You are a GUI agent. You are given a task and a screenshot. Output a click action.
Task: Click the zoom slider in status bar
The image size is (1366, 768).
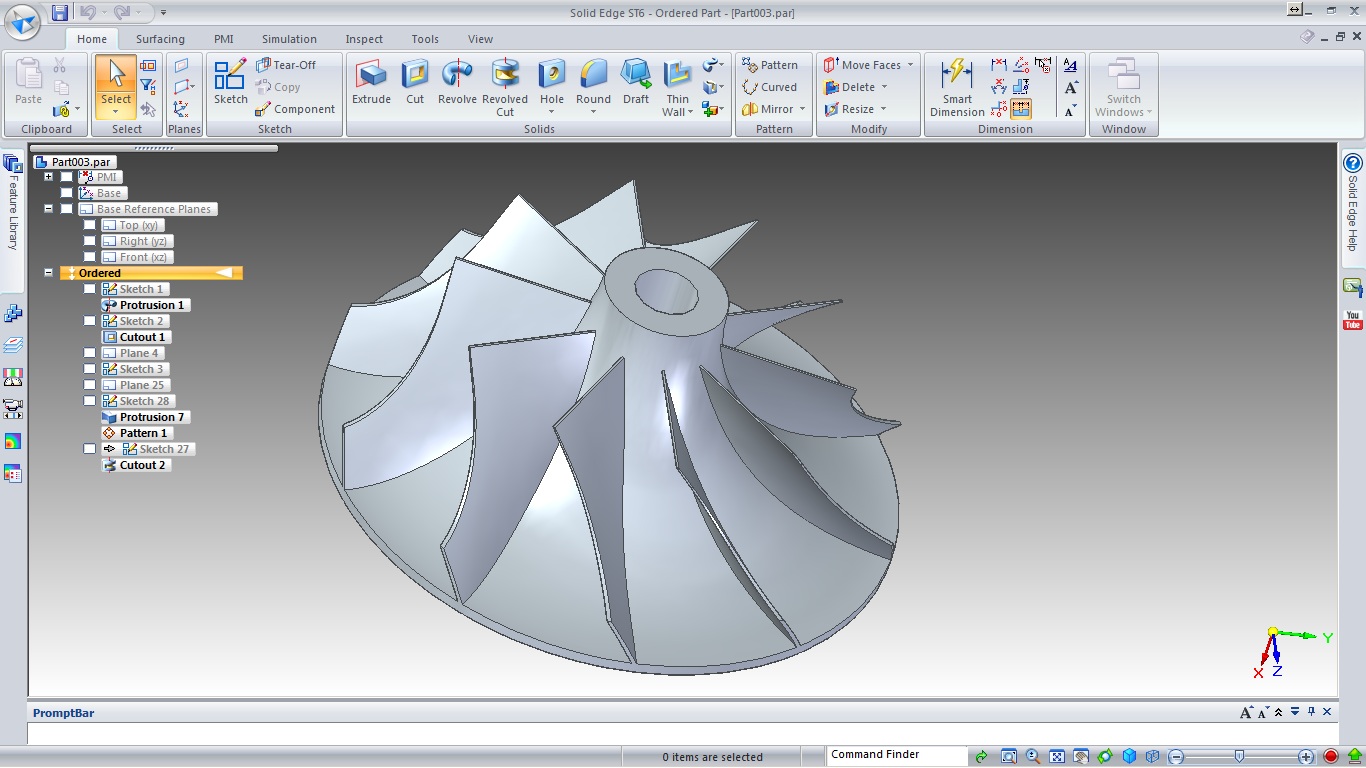(x=1239, y=756)
